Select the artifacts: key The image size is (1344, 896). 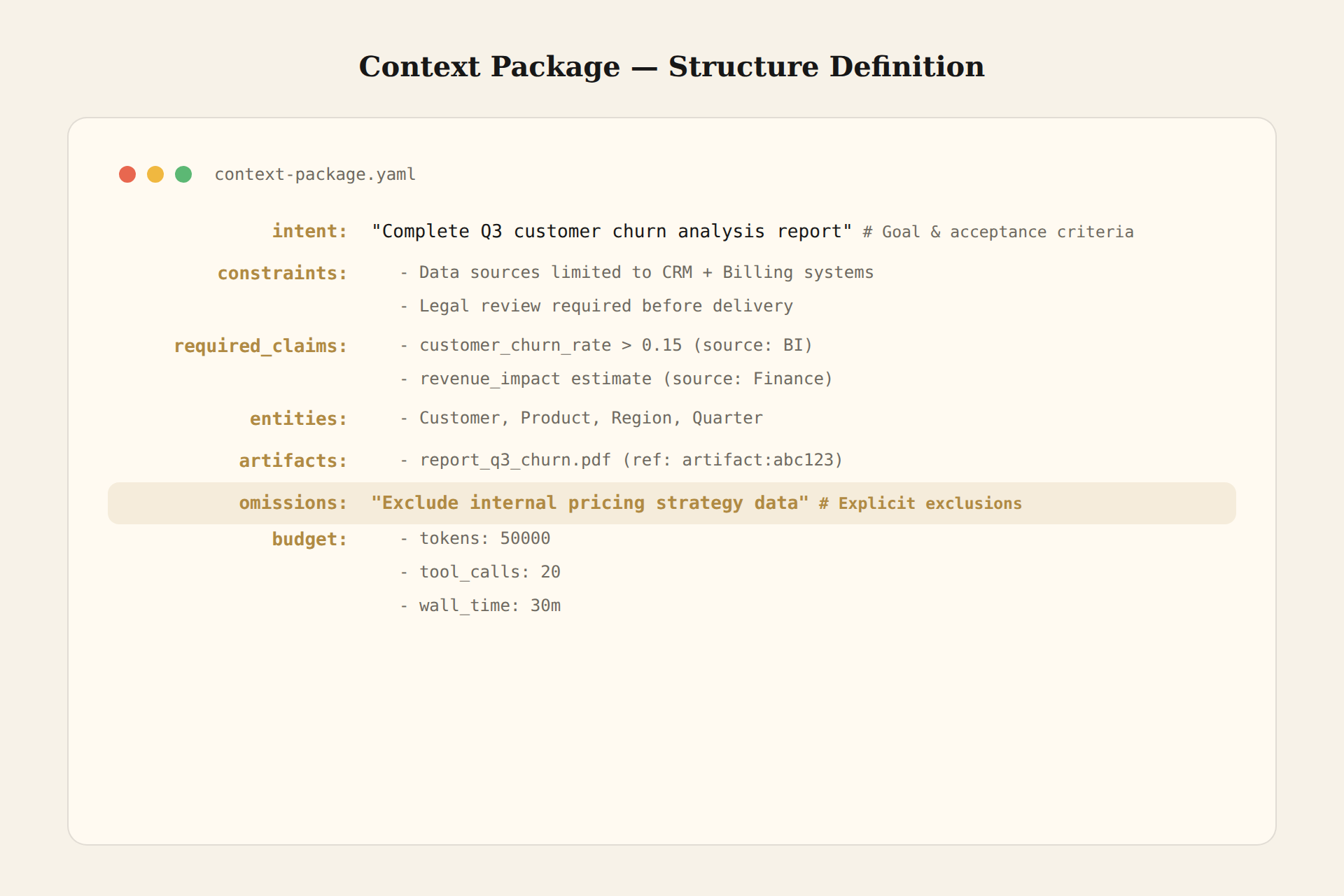(x=293, y=461)
